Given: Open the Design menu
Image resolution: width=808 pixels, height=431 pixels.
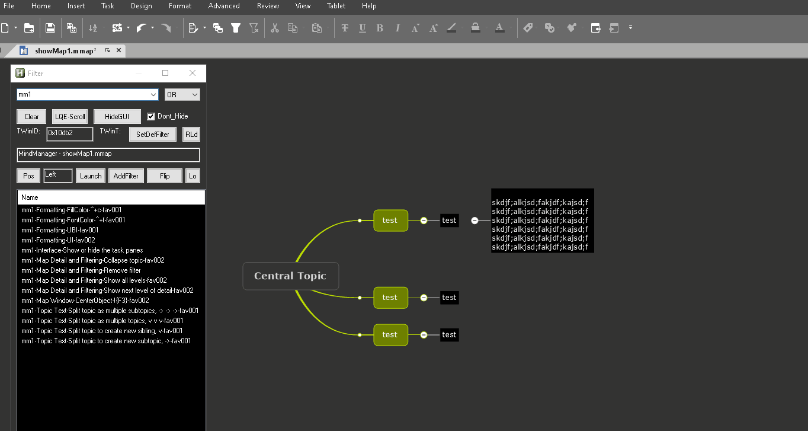Looking at the screenshot, I should [141, 6].
